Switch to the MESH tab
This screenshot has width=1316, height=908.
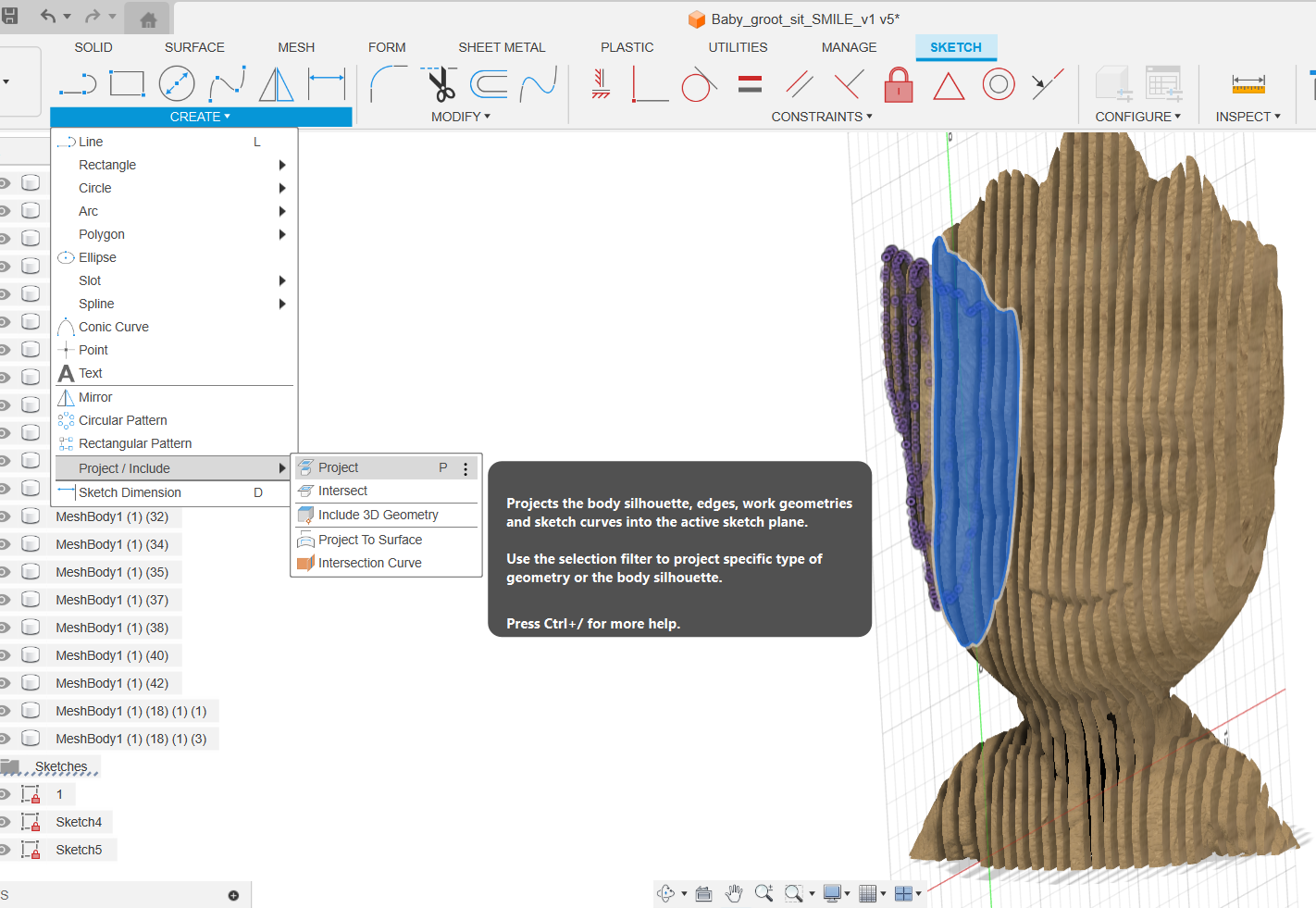pyautogui.click(x=296, y=47)
